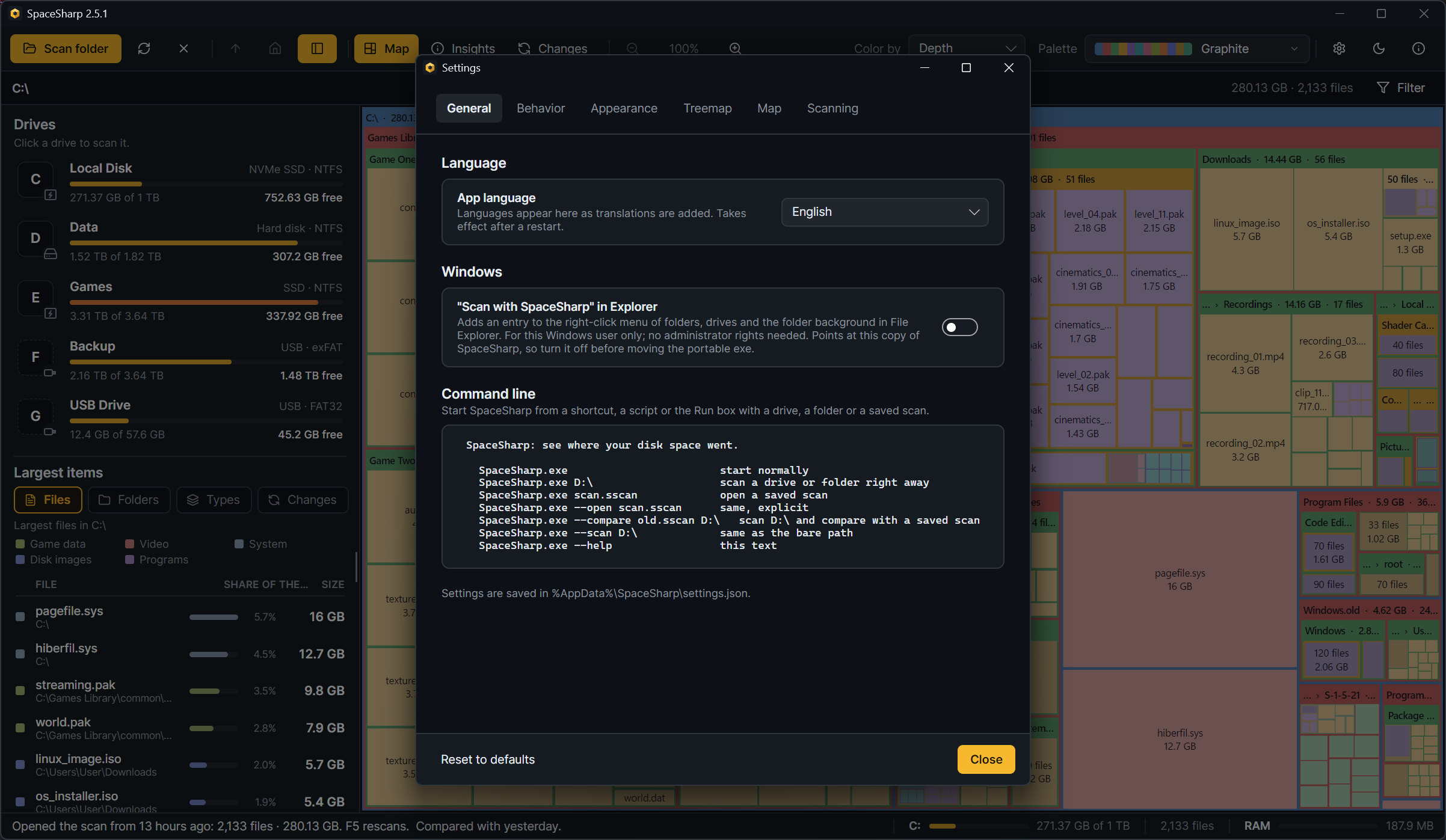This screenshot has height=840, width=1446.
Task: Click the cancel scan X icon in toolbar
Action: click(183, 49)
